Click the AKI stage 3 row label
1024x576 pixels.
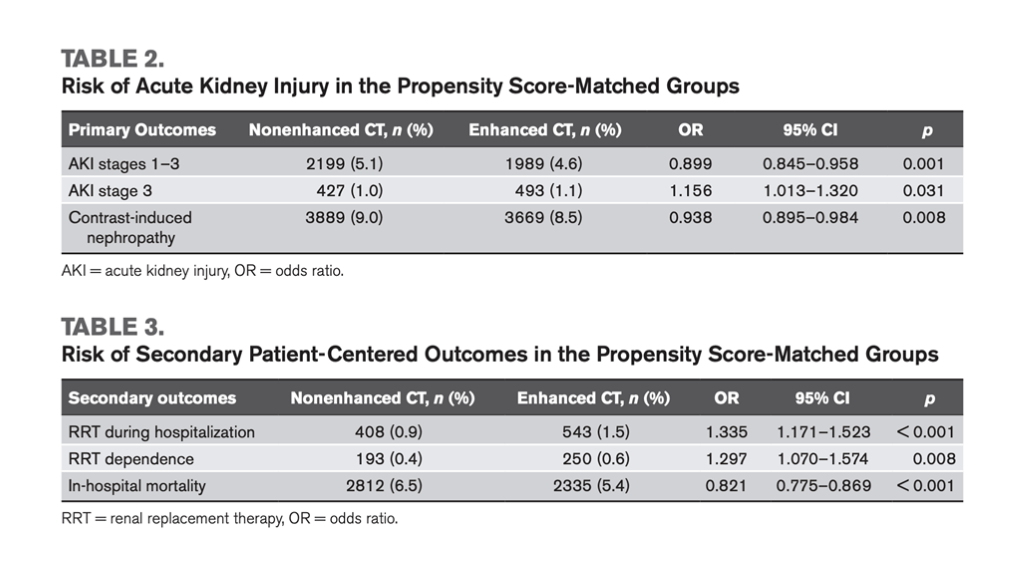point(111,191)
